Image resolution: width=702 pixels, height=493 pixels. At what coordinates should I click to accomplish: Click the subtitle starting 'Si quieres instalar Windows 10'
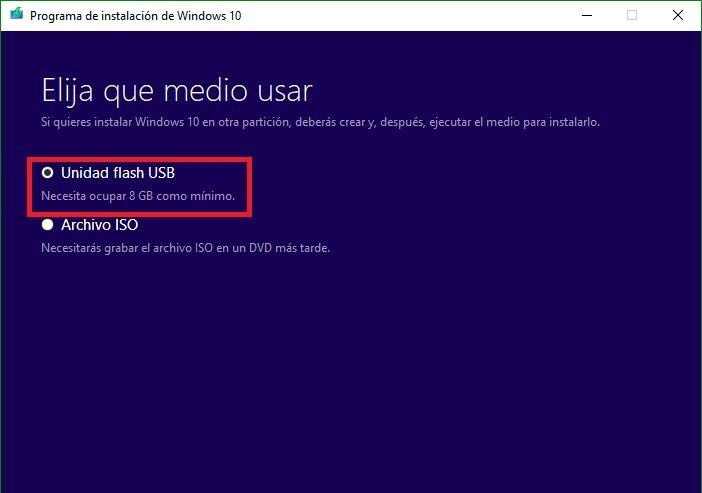coord(321,122)
